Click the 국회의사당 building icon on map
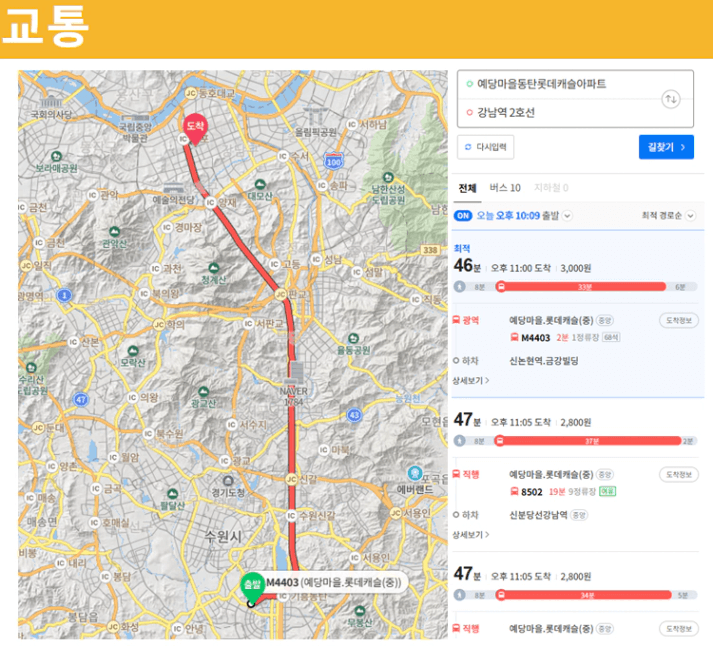The height and width of the screenshot is (646, 713). coord(51,102)
